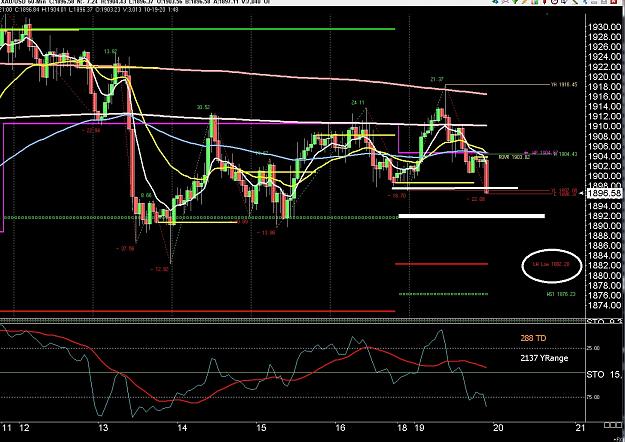Click the RS1 1876.23 level label
Image resolution: width=625 pixels, height=442 pixels.
561,294
